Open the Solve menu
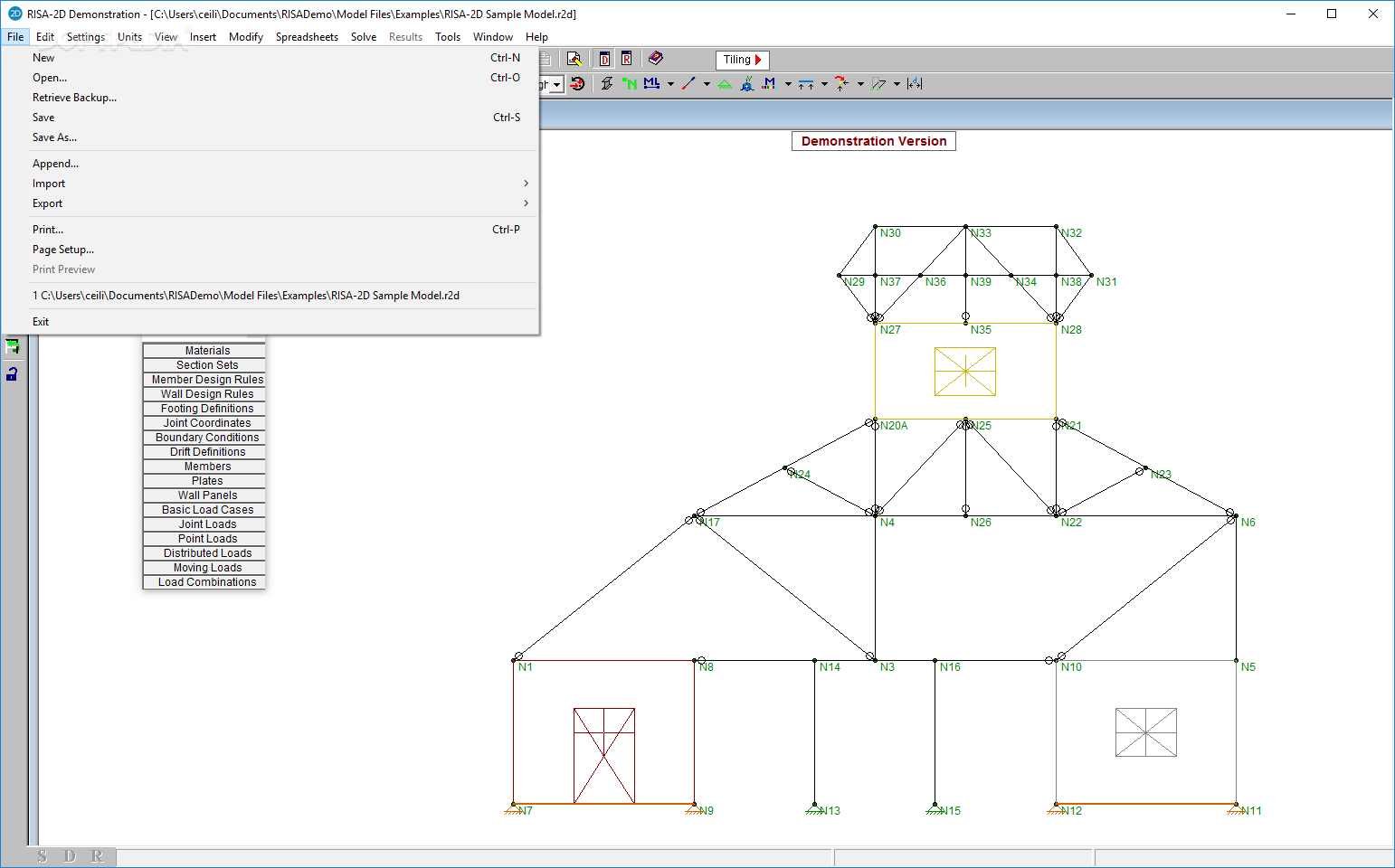Screen dimensions: 1395x868 364,37
